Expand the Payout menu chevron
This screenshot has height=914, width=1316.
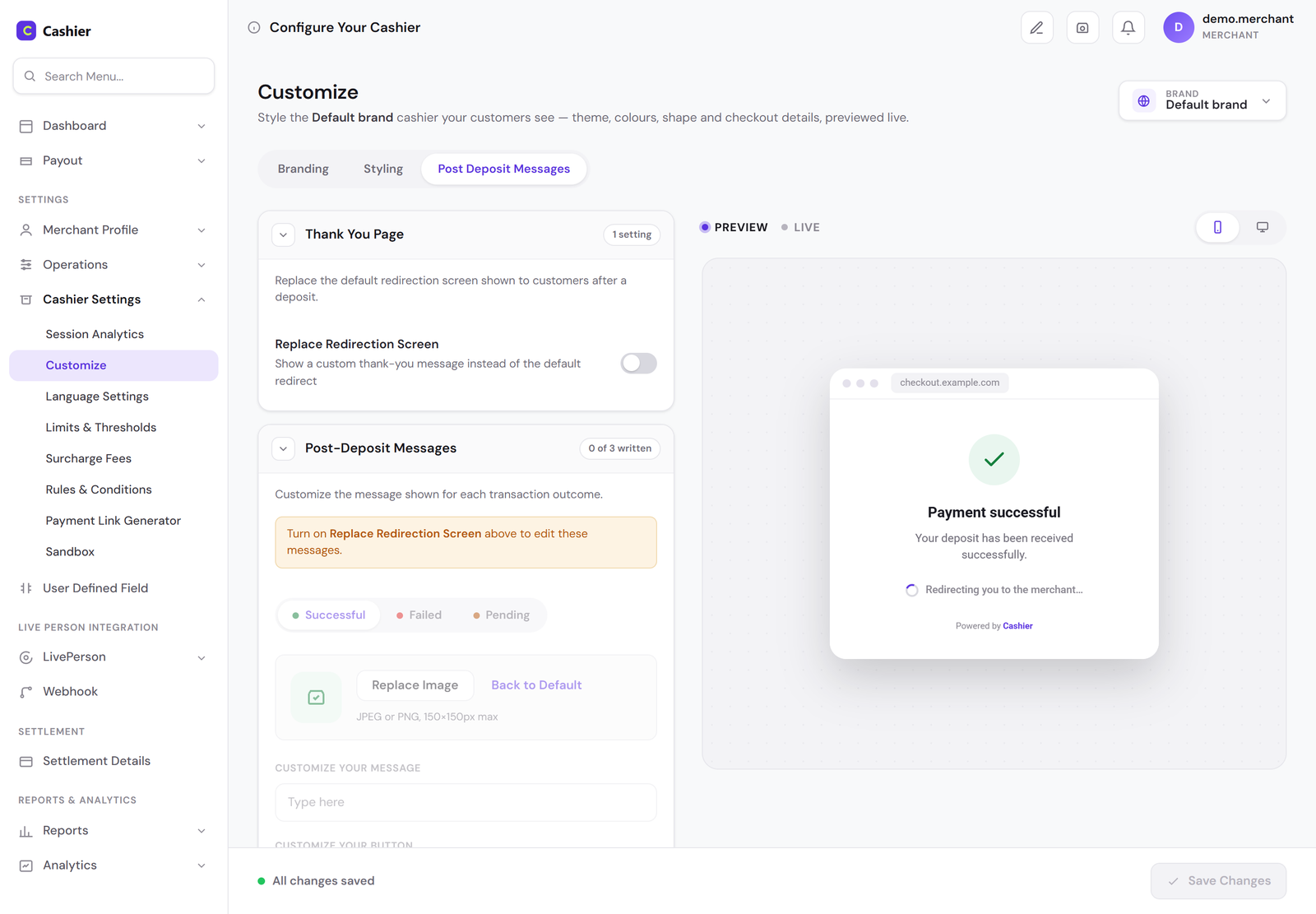click(x=202, y=161)
